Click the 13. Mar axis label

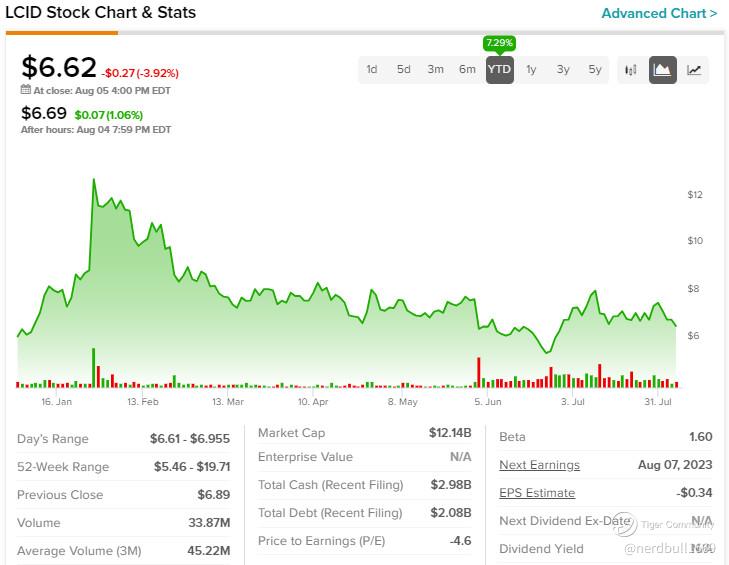(228, 401)
